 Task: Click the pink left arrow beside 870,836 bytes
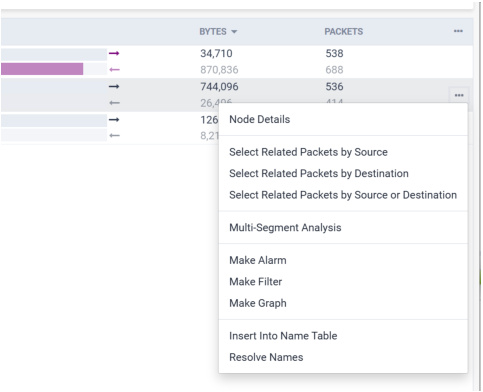[x=114, y=70]
